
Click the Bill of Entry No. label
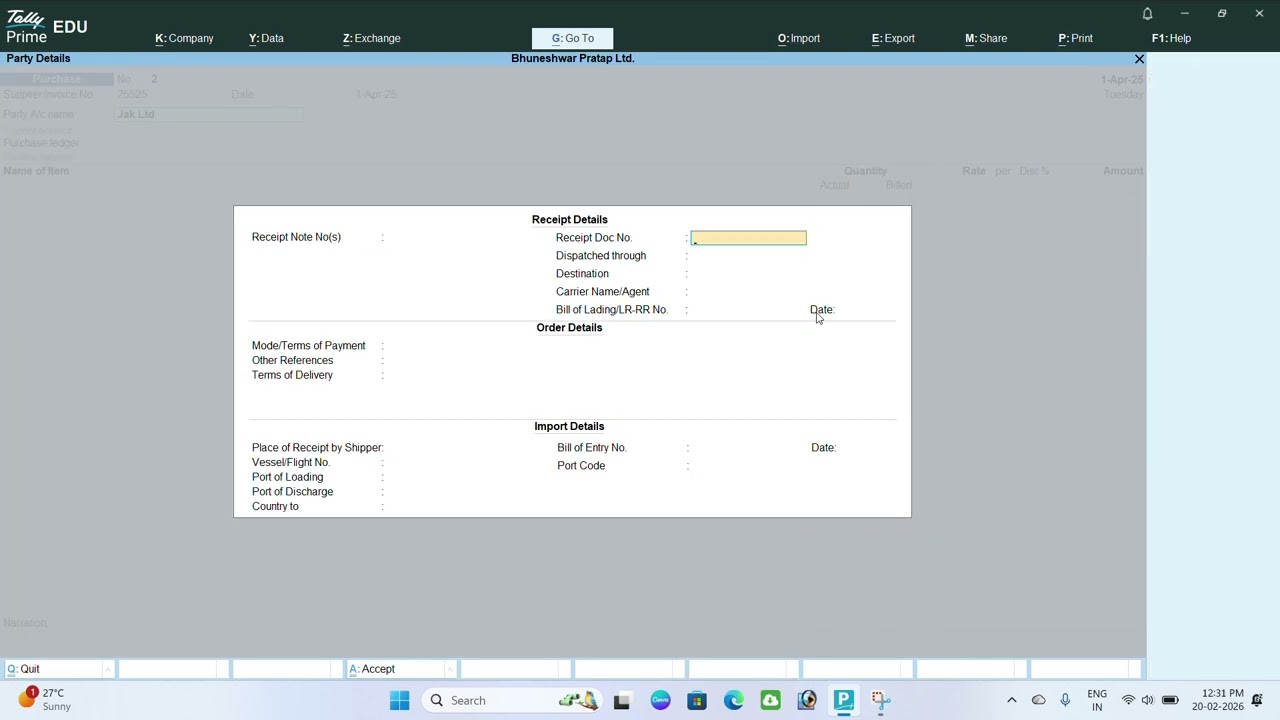pos(592,448)
